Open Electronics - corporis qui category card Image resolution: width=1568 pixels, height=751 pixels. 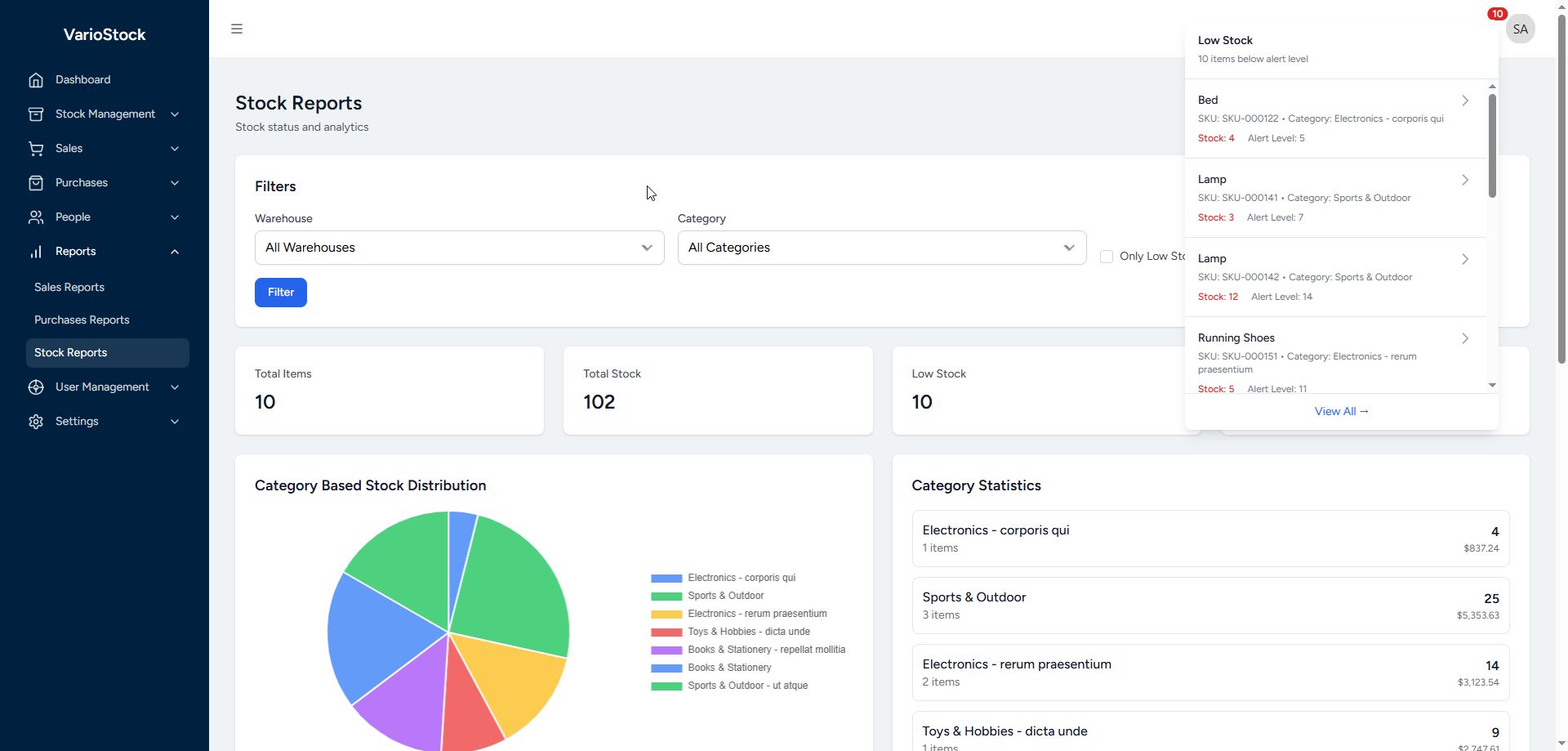(1210, 539)
